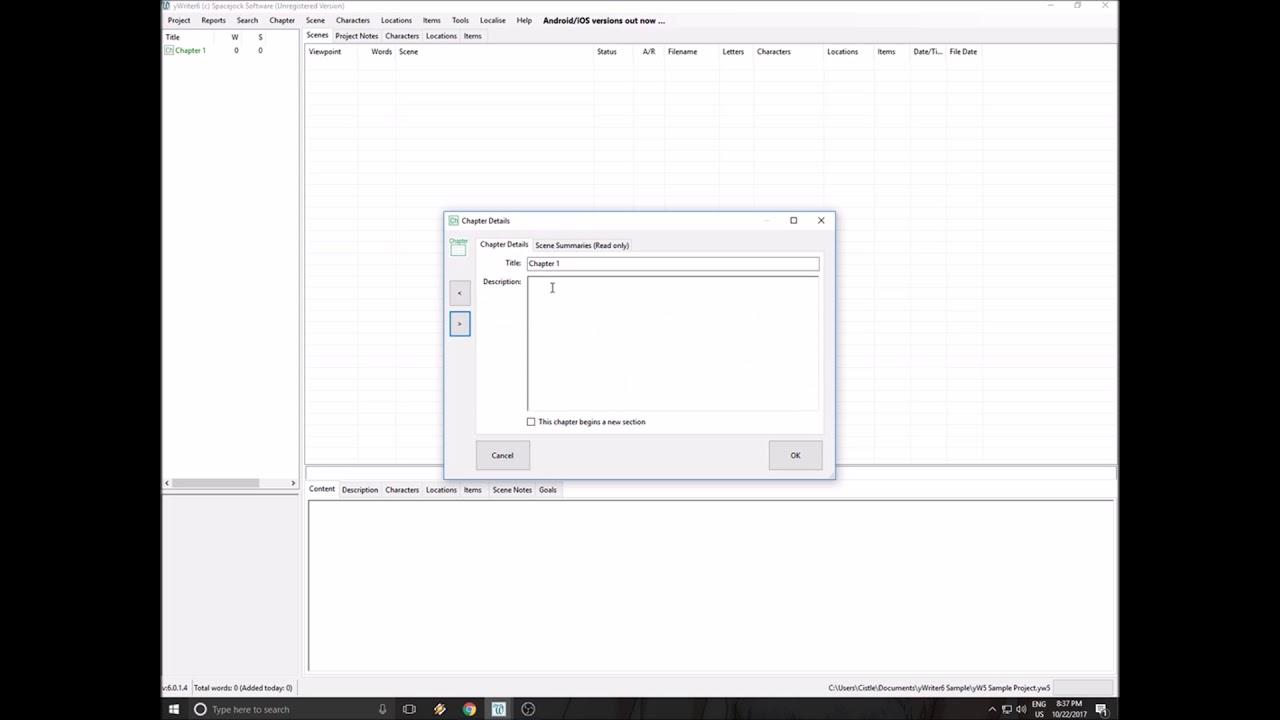Maximize the Chapter Details dialog
The width and height of the screenshot is (1280, 720).
coord(794,220)
